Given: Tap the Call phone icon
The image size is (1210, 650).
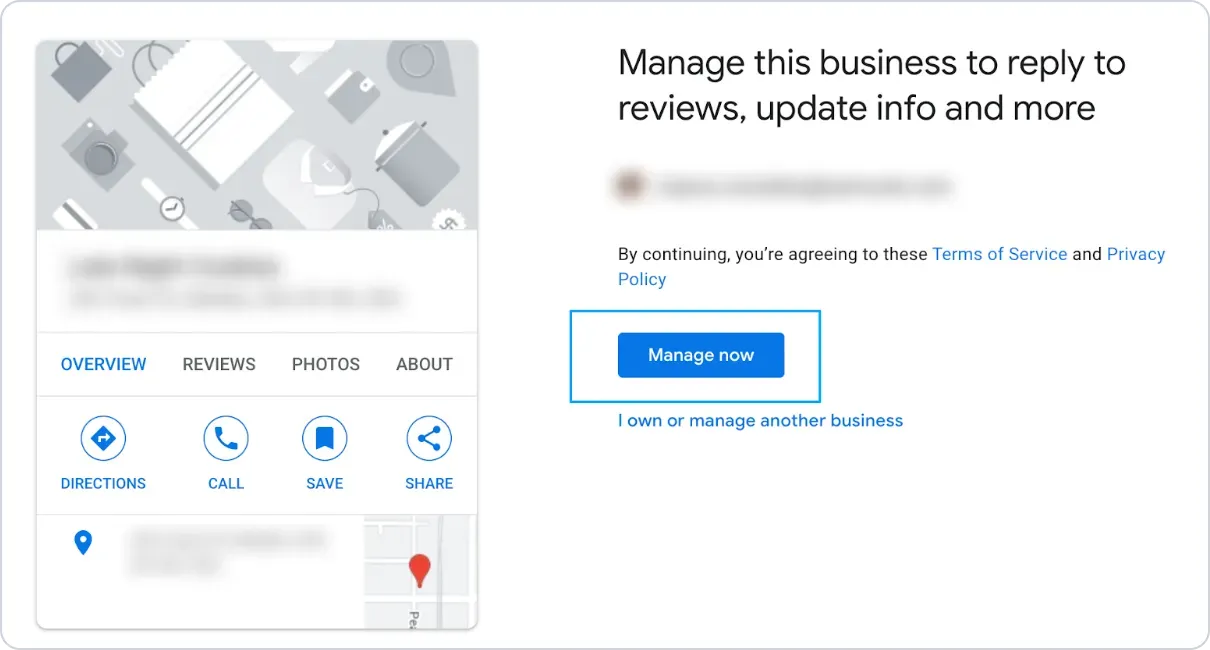Looking at the screenshot, I should pyautogui.click(x=226, y=439).
